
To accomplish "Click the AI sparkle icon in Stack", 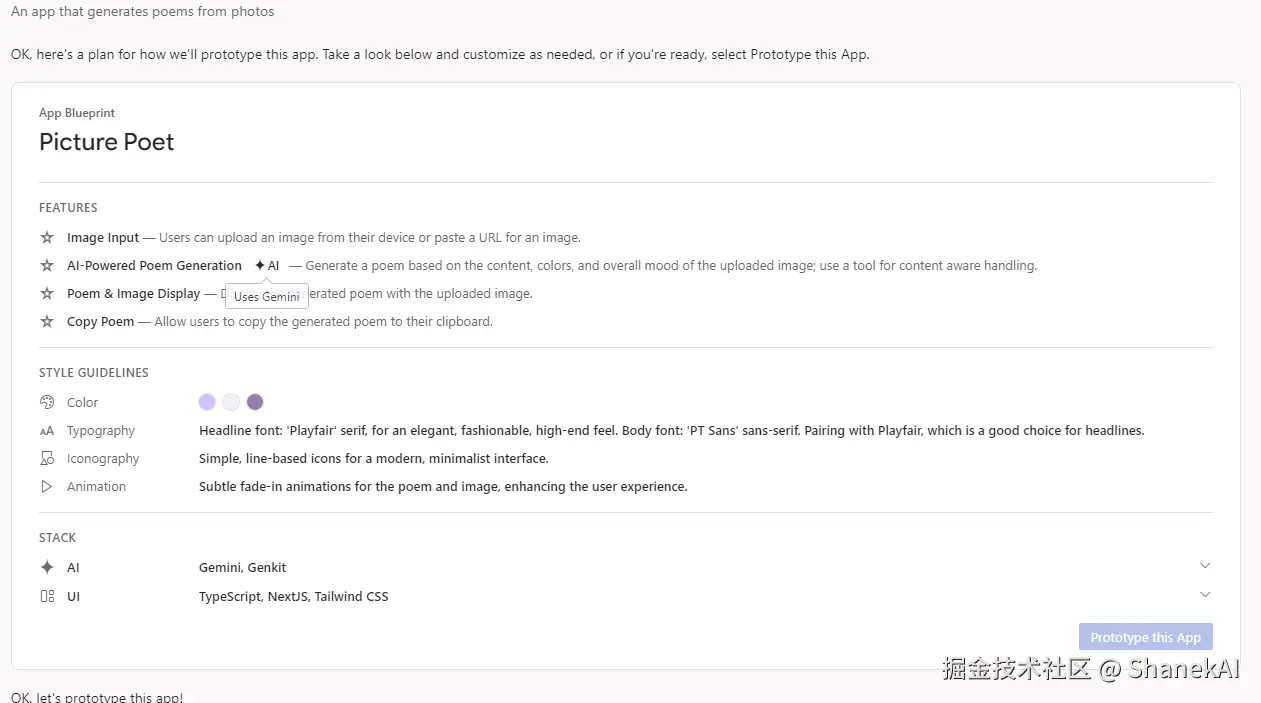I will (47, 567).
